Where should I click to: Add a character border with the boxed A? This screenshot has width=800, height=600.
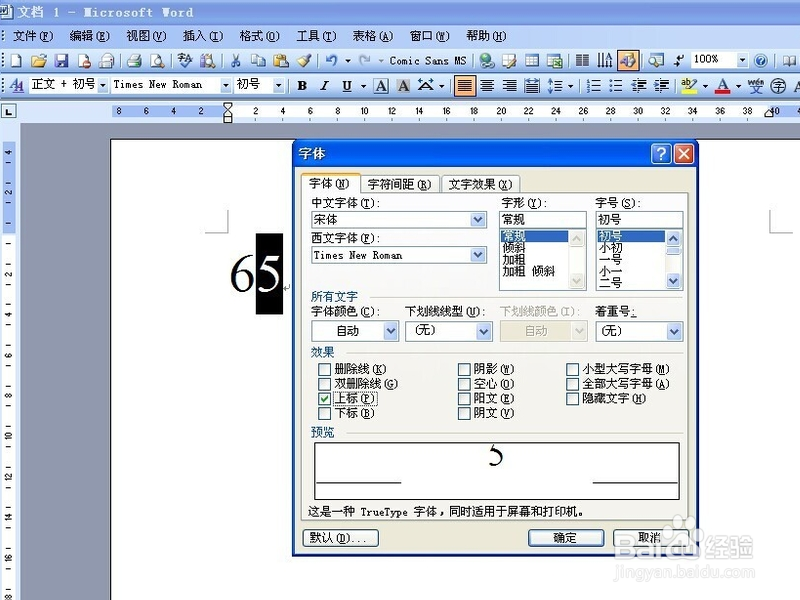point(381,85)
